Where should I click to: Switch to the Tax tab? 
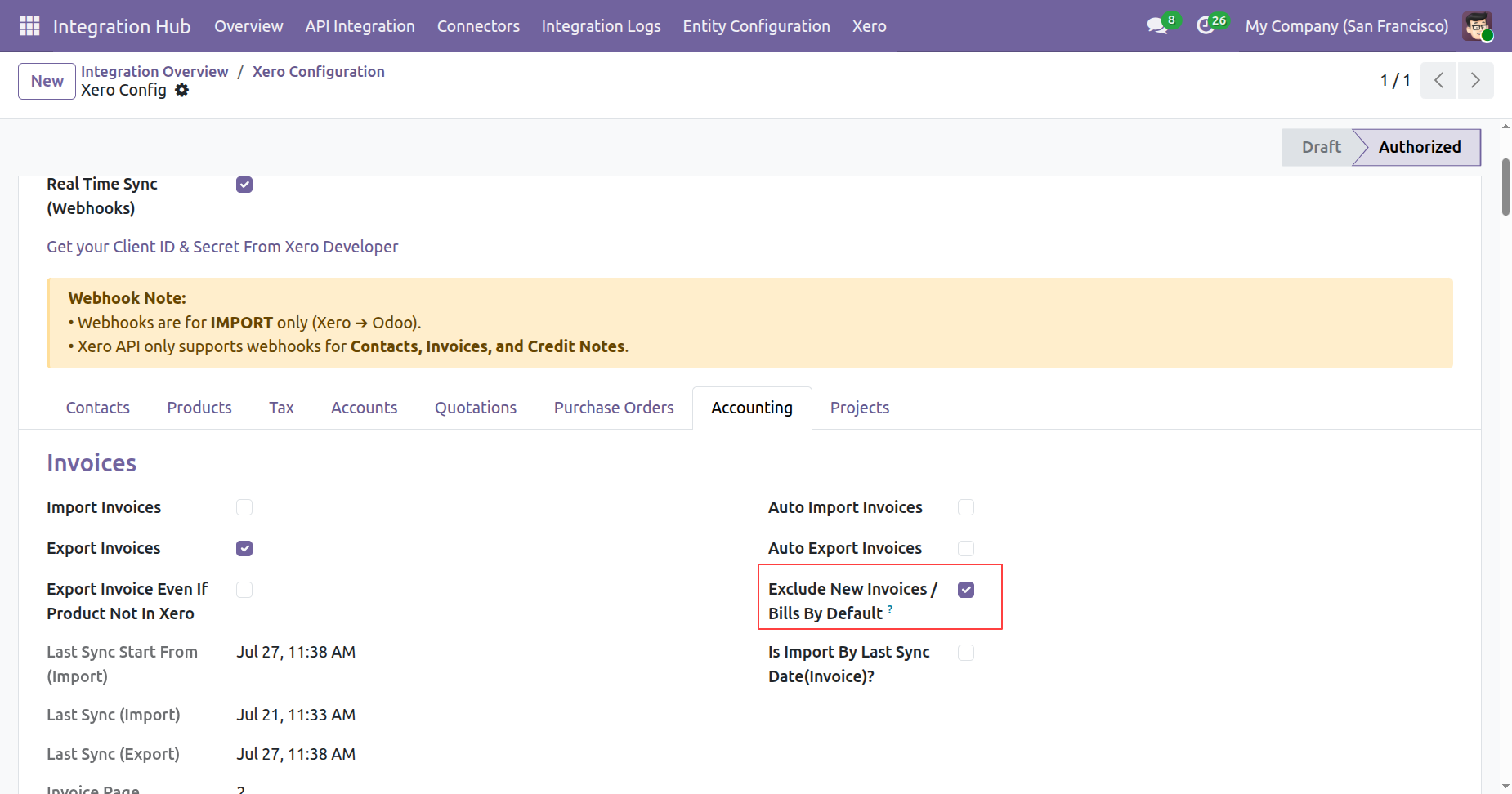[x=281, y=408]
